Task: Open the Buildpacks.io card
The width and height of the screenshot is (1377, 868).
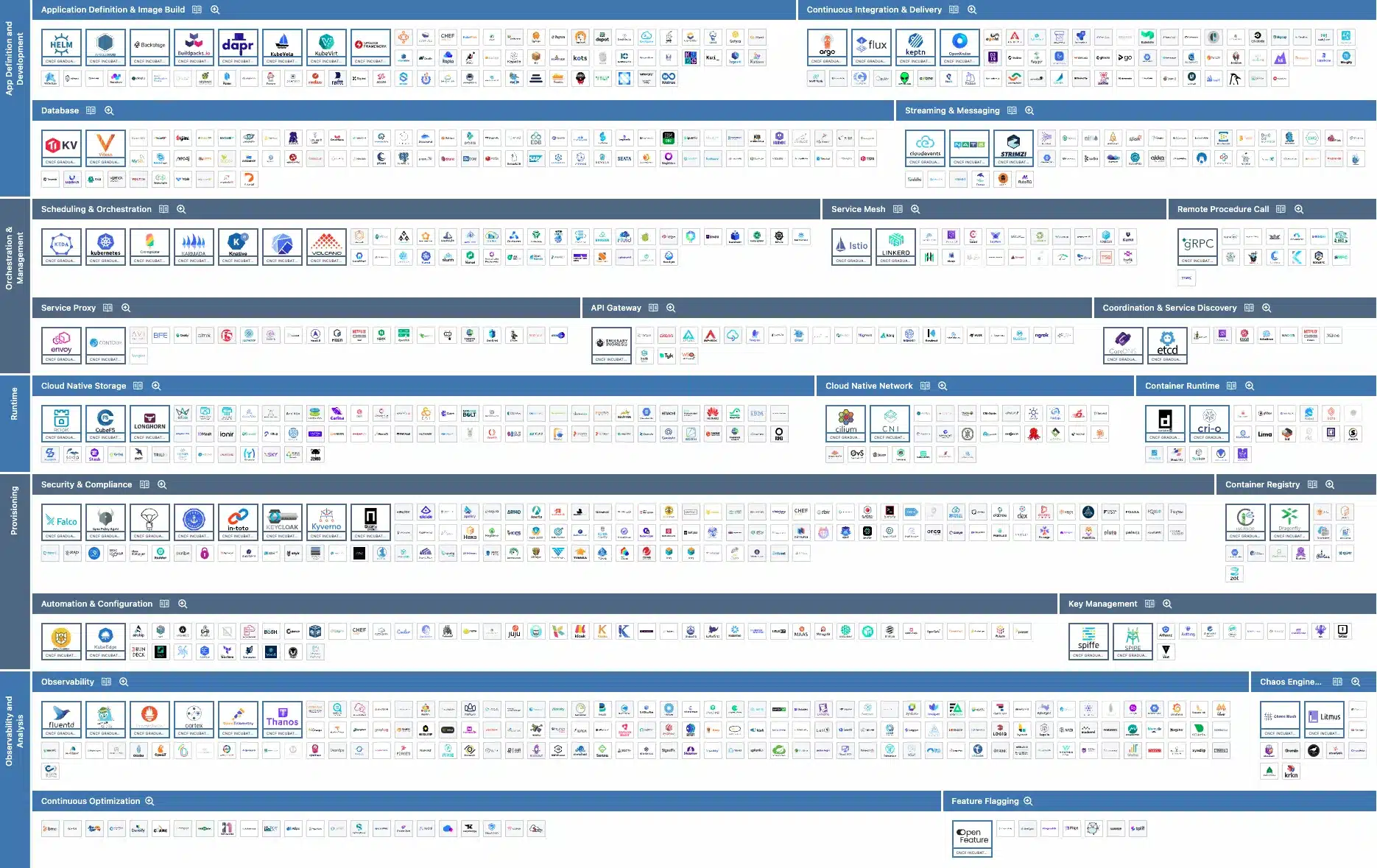Action: pyautogui.click(x=194, y=47)
